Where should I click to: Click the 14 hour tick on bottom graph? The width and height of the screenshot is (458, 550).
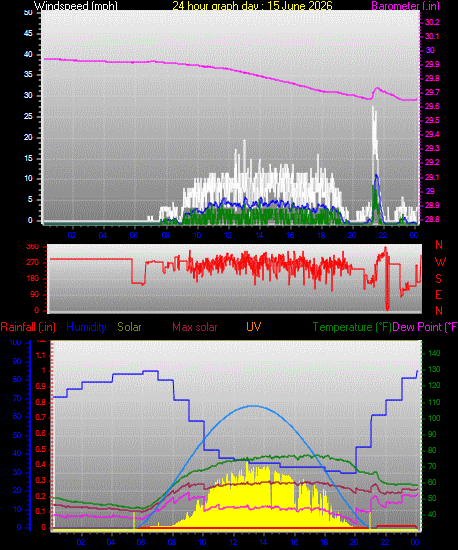[x=264, y=542]
